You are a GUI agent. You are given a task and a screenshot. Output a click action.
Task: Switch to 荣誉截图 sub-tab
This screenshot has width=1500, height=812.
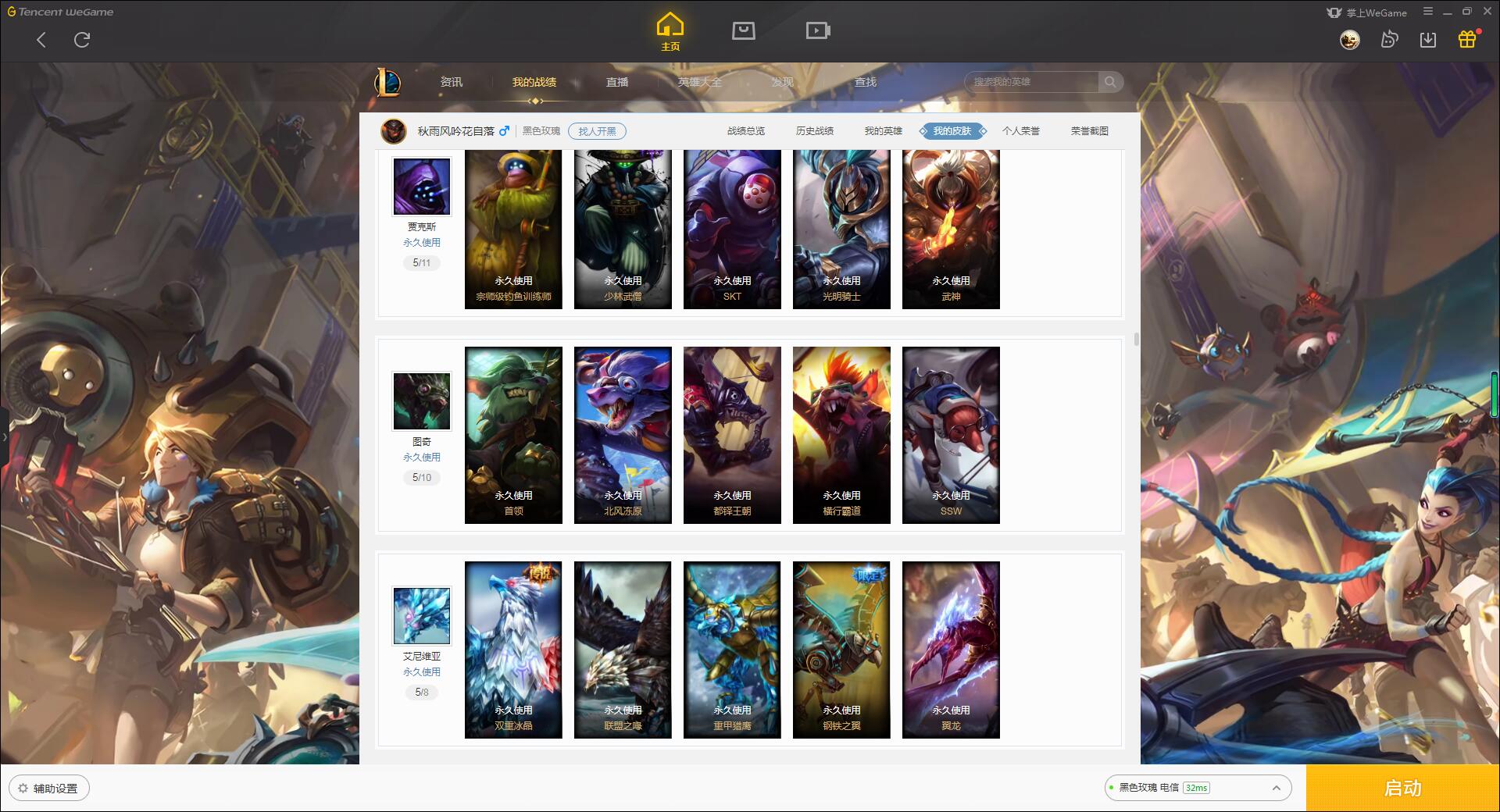pyautogui.click(x=1090, y=131)
